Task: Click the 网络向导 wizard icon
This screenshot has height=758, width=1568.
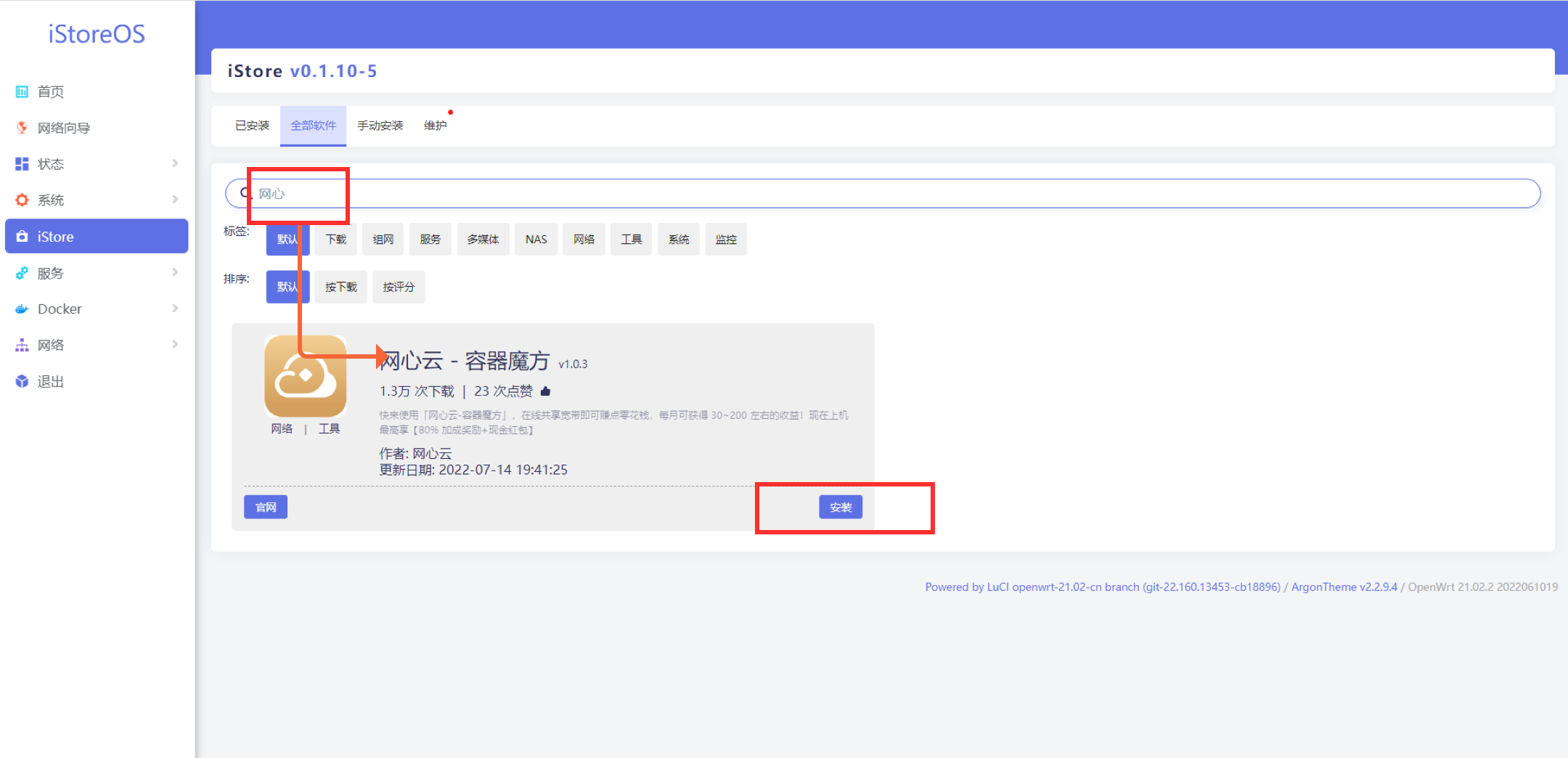Action: [x=22, y=128]
